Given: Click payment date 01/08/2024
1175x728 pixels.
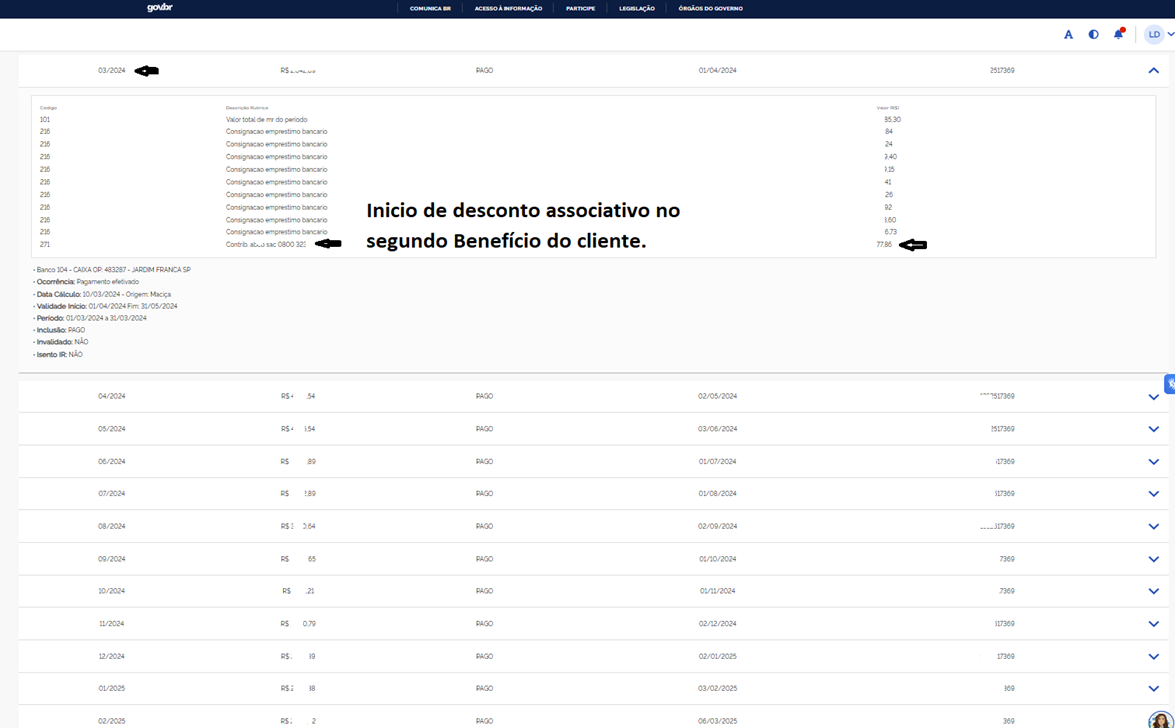Looking at the screenshot, I should coord(717,493).
